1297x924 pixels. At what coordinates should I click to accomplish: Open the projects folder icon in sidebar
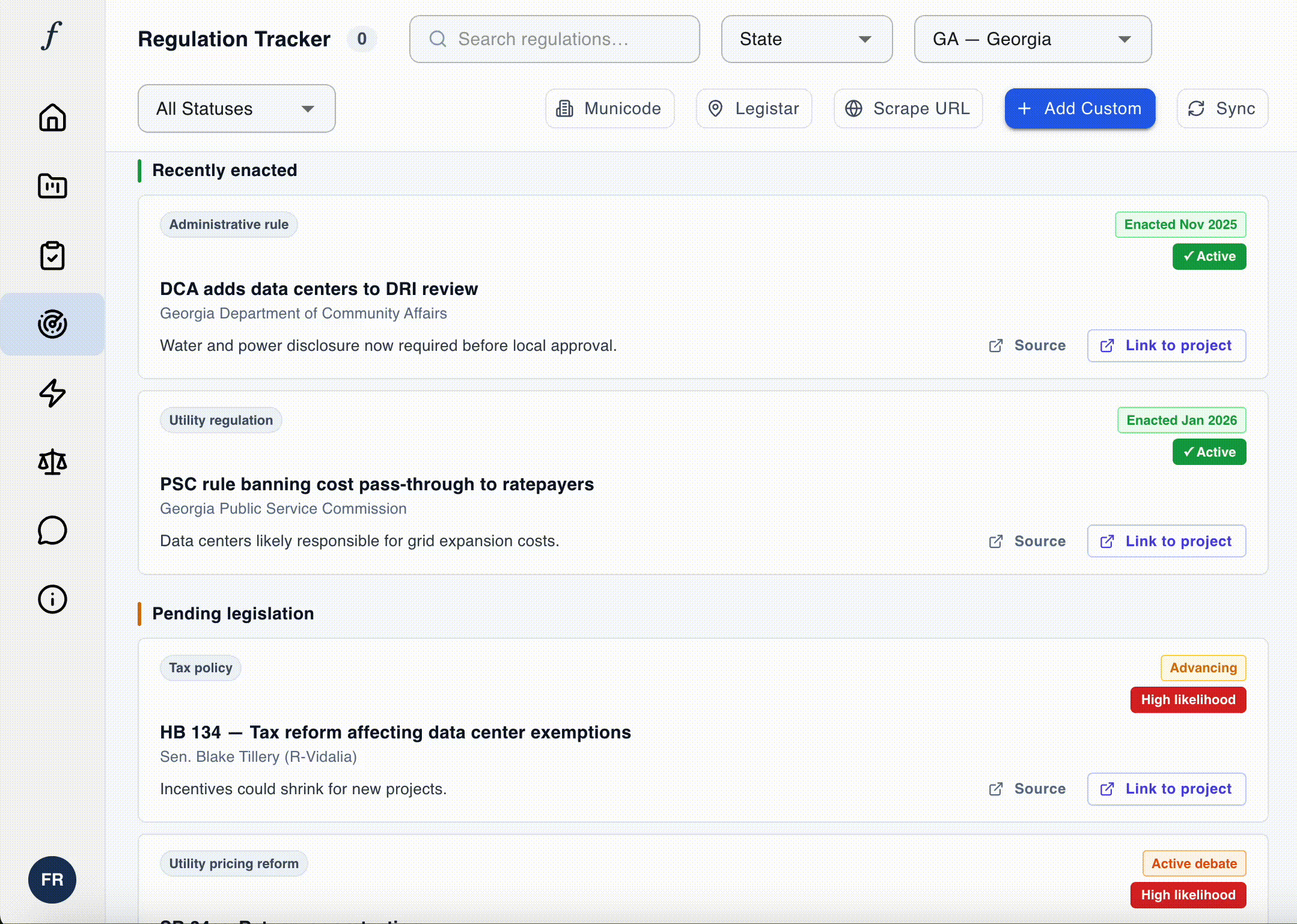tap(52, 186)
